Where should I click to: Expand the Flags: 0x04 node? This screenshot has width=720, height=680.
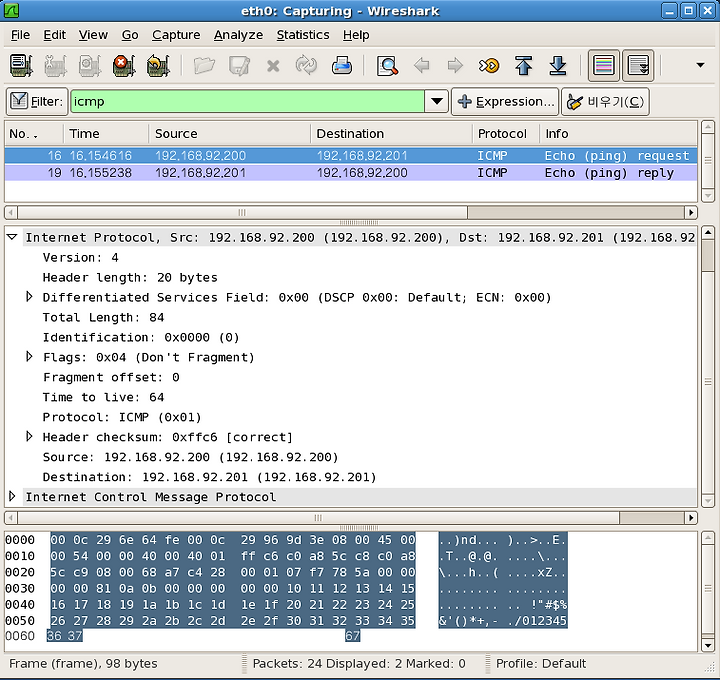[x=29, y=357]
